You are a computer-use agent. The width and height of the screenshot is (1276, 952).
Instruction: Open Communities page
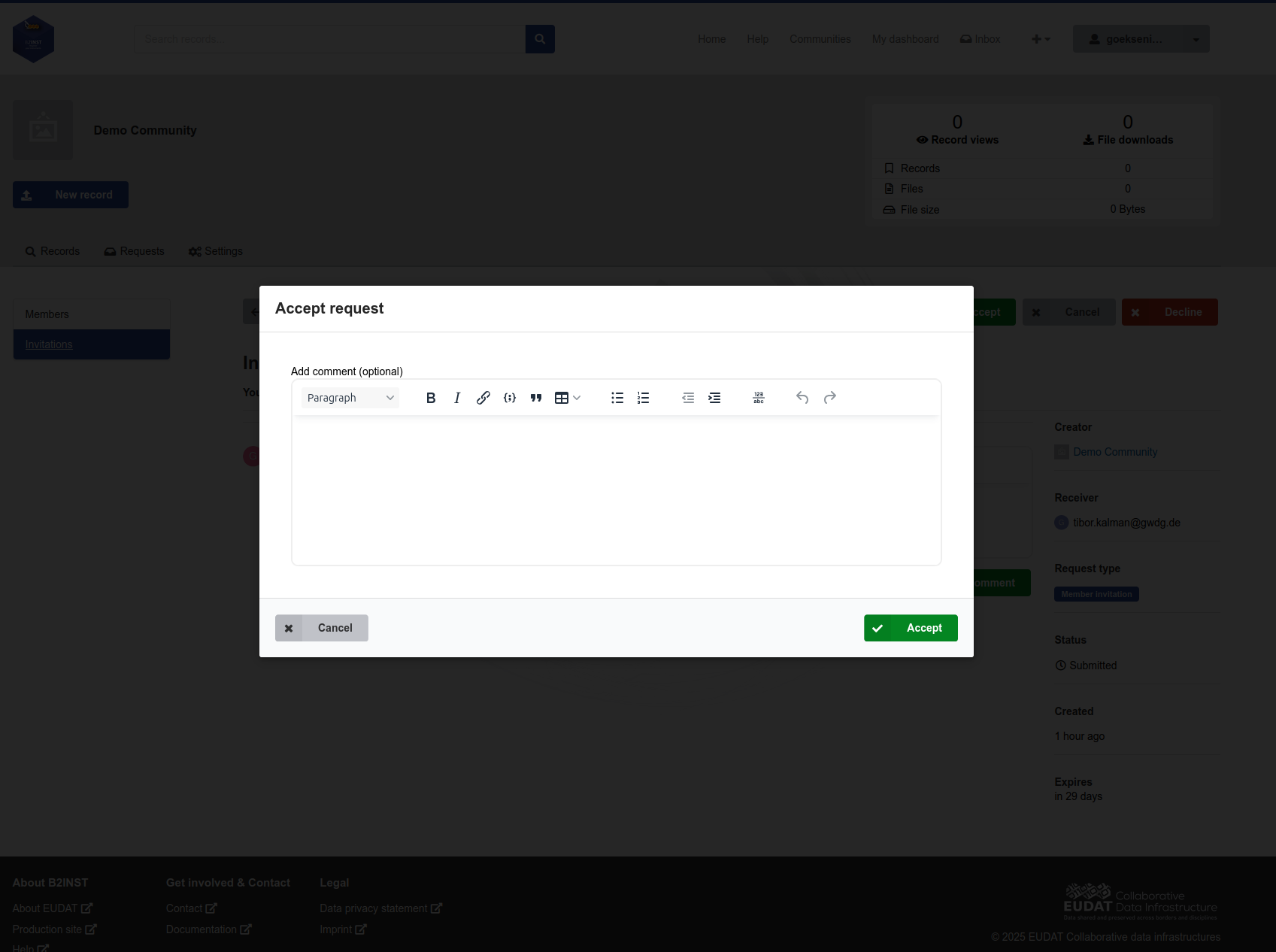820,39
